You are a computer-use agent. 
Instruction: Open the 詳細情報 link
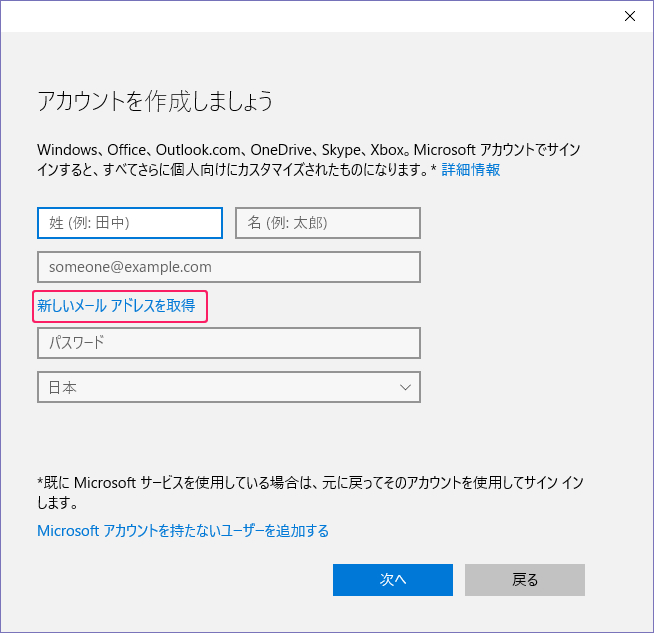[x=470, y=170]
